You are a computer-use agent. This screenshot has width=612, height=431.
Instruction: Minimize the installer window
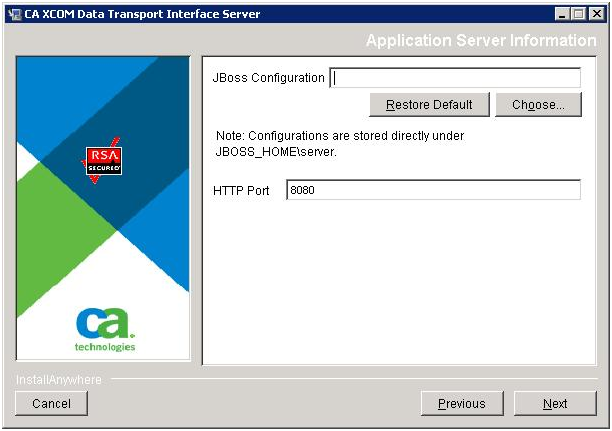[x=562, y=14]
